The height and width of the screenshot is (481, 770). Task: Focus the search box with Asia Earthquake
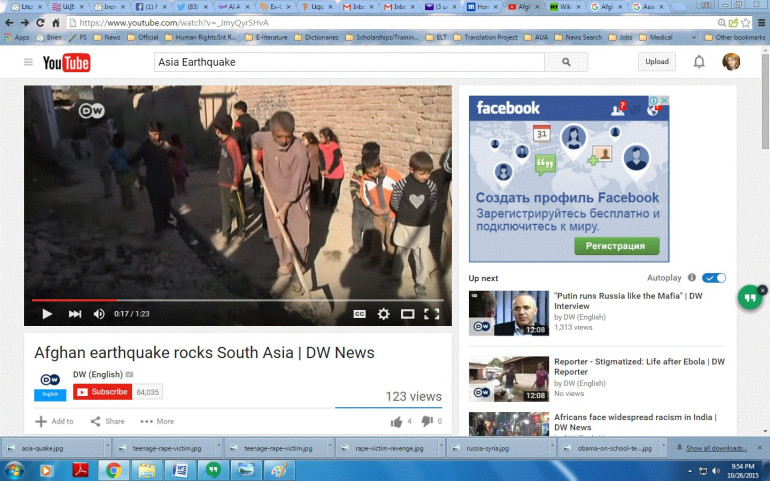[349, 62]
